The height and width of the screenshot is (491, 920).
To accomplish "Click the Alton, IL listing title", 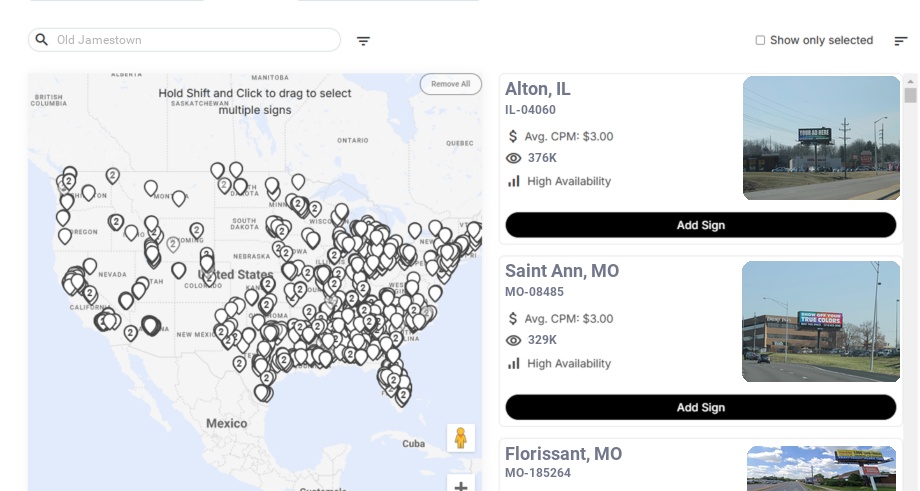I will 538,89.
